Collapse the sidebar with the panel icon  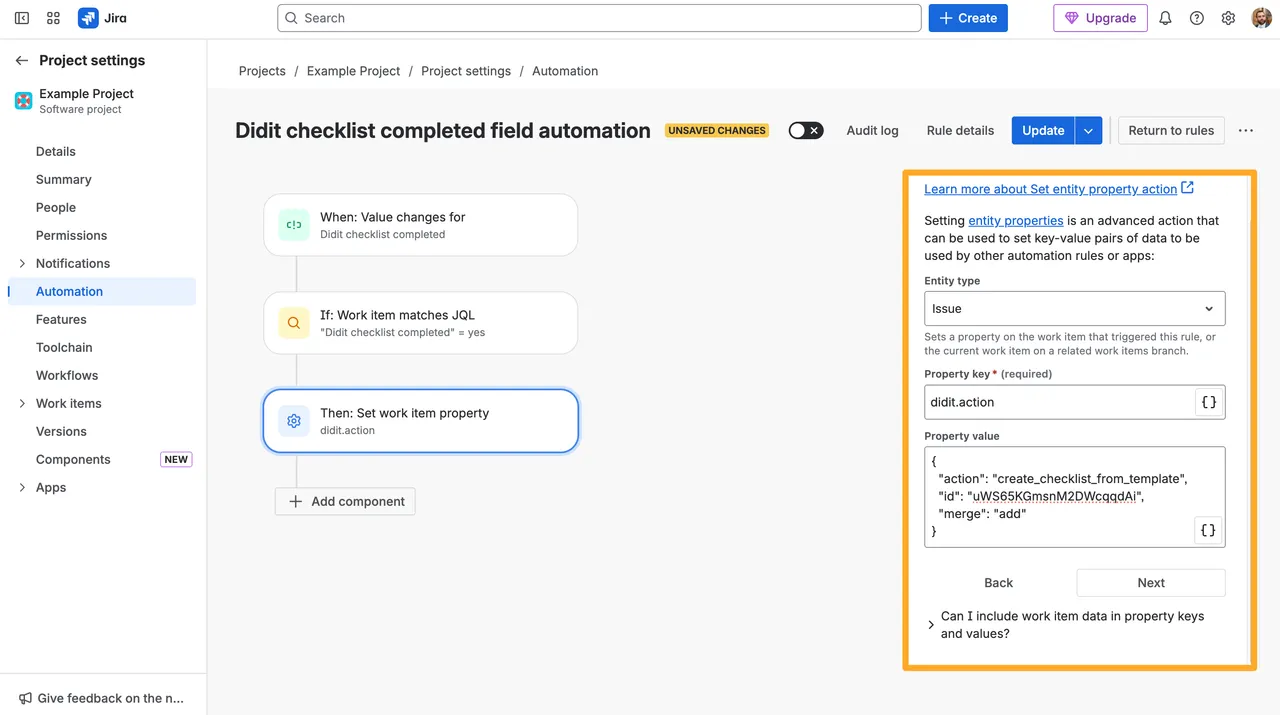(22, 18)
